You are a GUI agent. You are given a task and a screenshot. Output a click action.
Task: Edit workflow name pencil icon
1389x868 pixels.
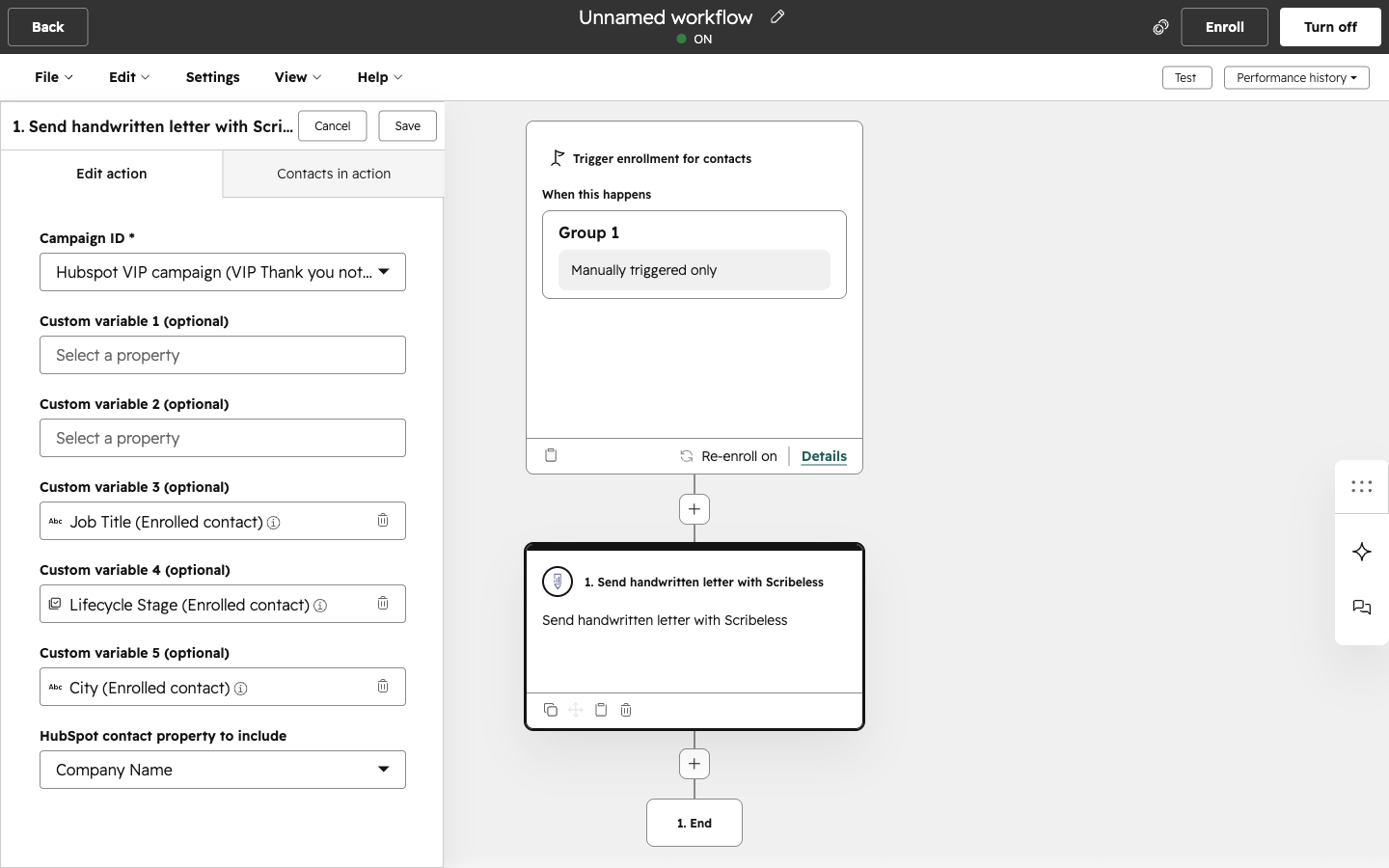(777, 16)
